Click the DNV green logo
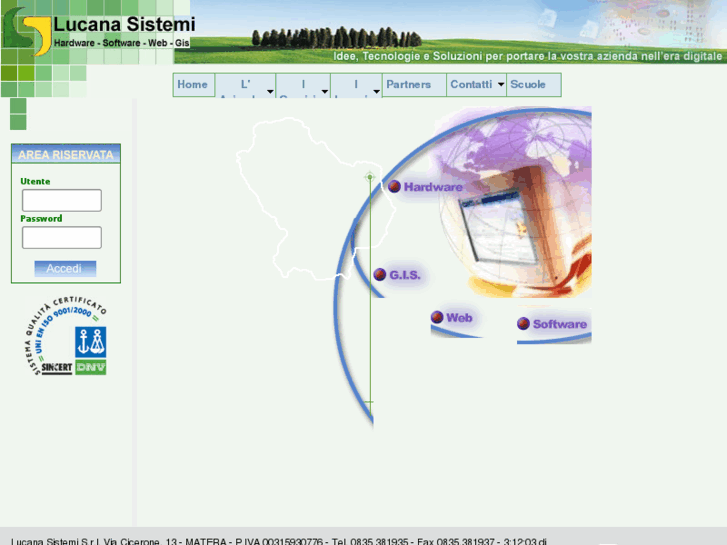Screen dimensions: 727x545 [91, 367]
